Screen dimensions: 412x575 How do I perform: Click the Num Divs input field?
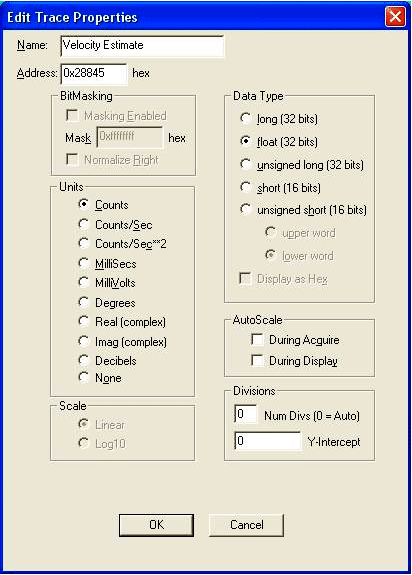246,414
